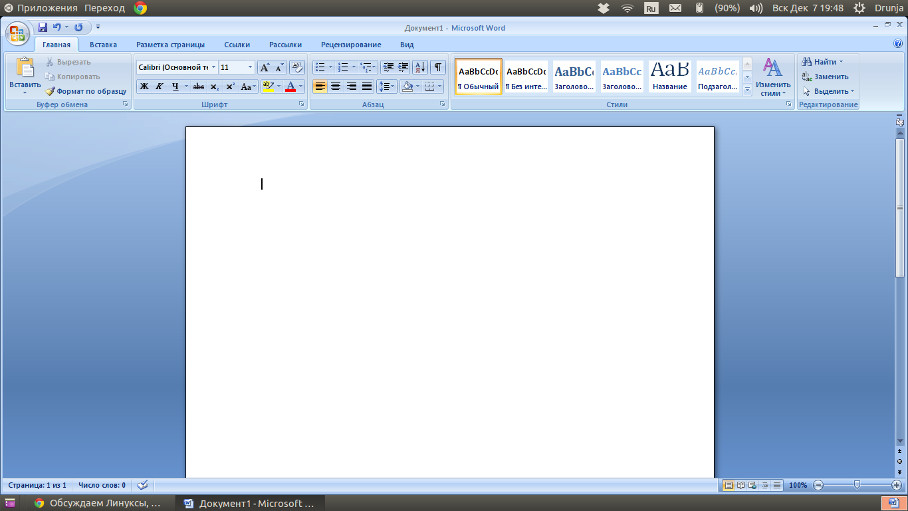Toggle underline Ч formatting

[175, 86]
